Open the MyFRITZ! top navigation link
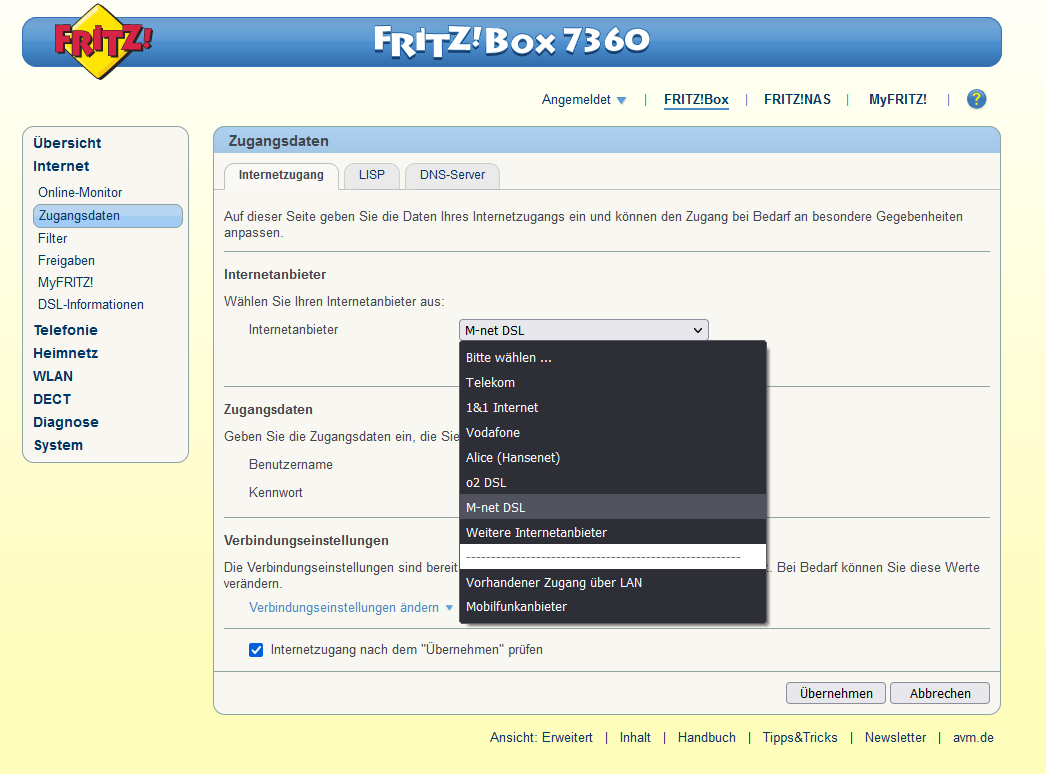 point(897,99)
